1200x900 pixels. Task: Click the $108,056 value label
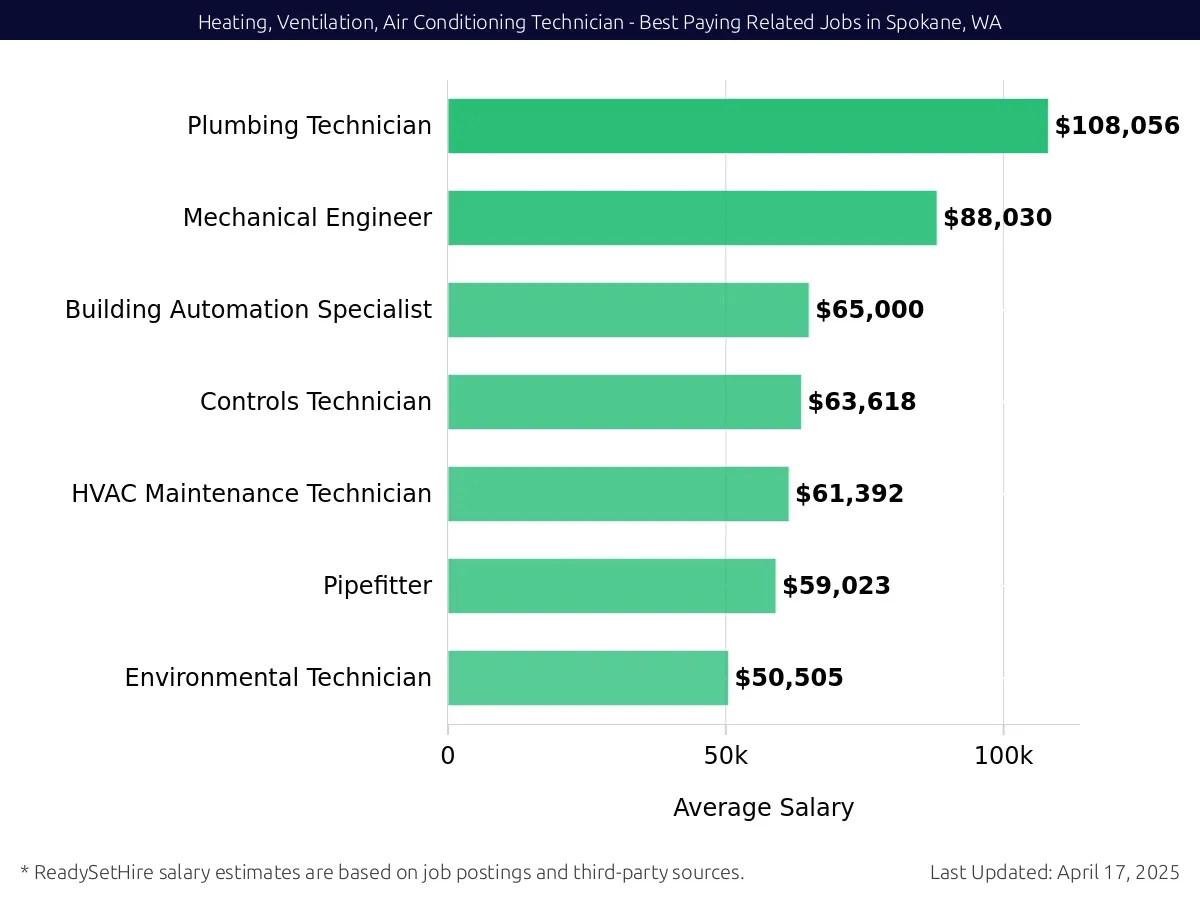[1117, 126]
